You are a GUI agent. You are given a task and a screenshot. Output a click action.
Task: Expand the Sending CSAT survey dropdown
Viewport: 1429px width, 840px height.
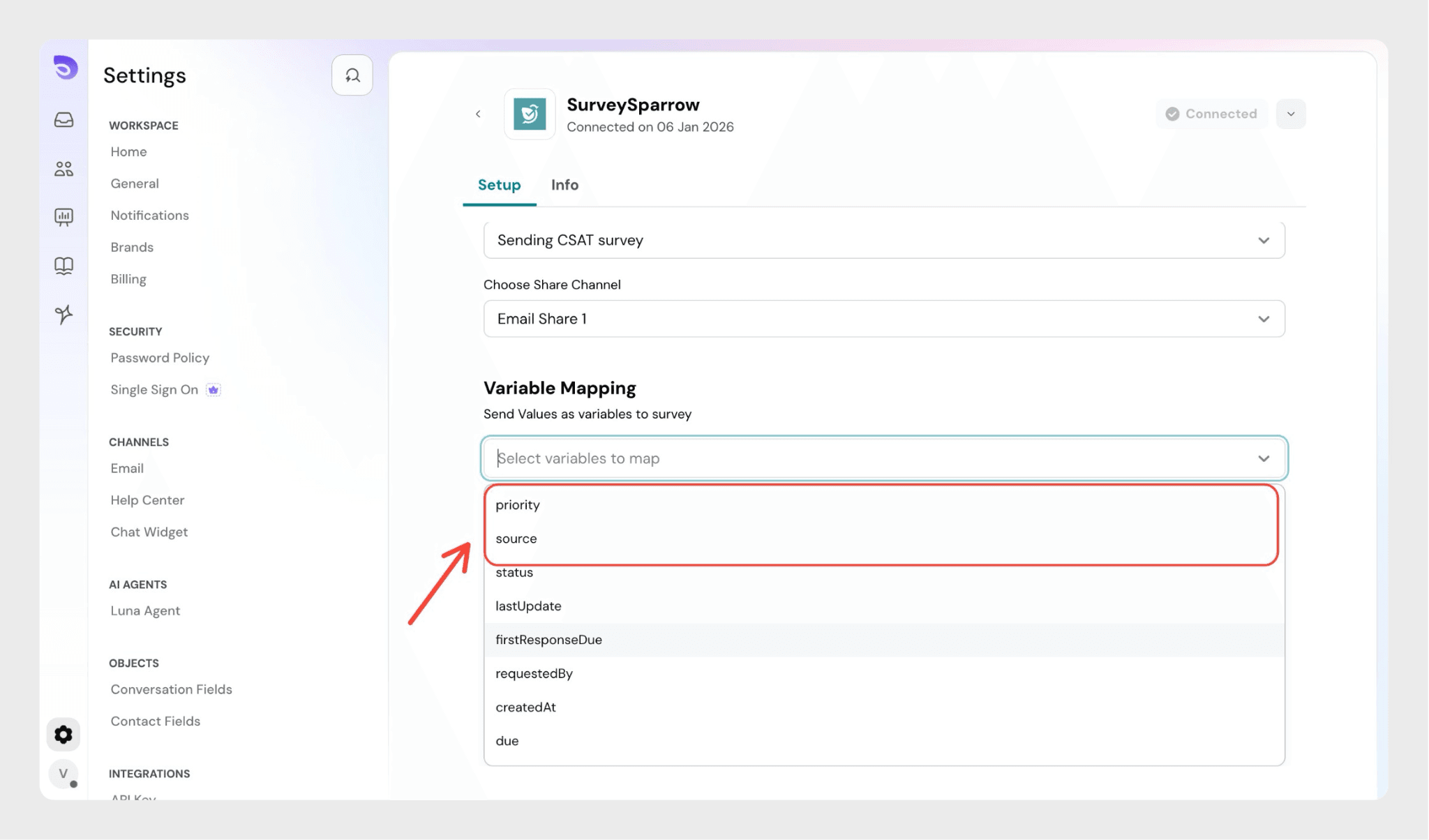tap(883, 240)
